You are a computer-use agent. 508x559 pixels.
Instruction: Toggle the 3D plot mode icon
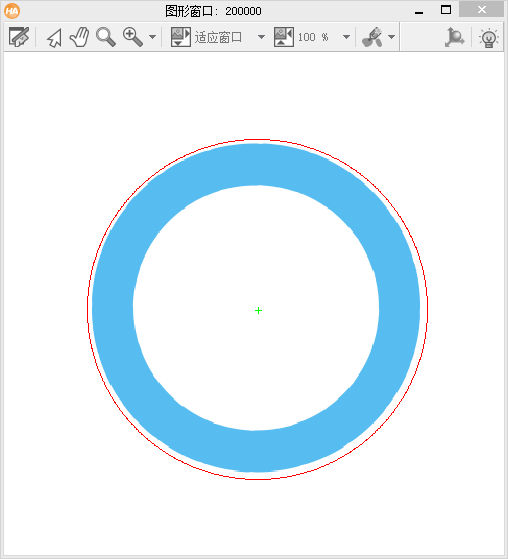454,37
